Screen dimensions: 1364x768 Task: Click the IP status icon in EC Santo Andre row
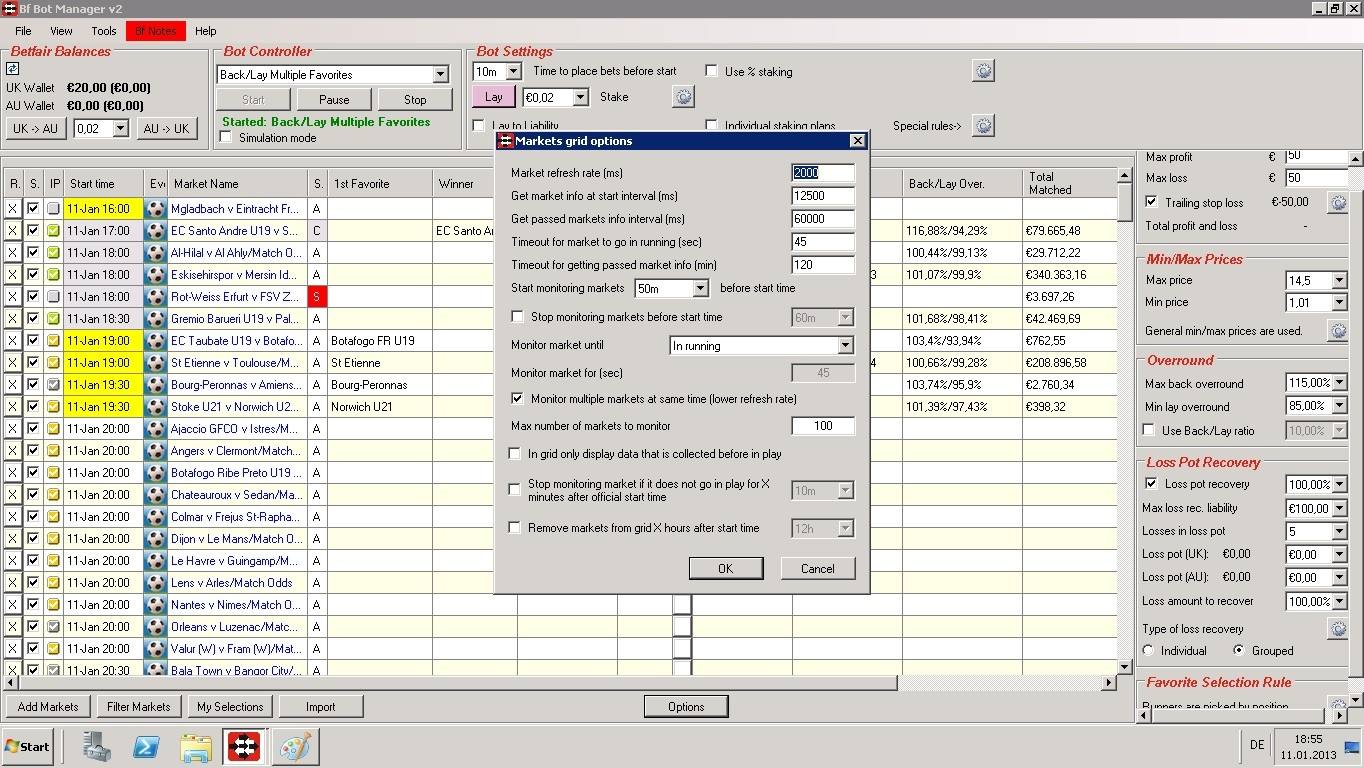(x=54, y=230)
